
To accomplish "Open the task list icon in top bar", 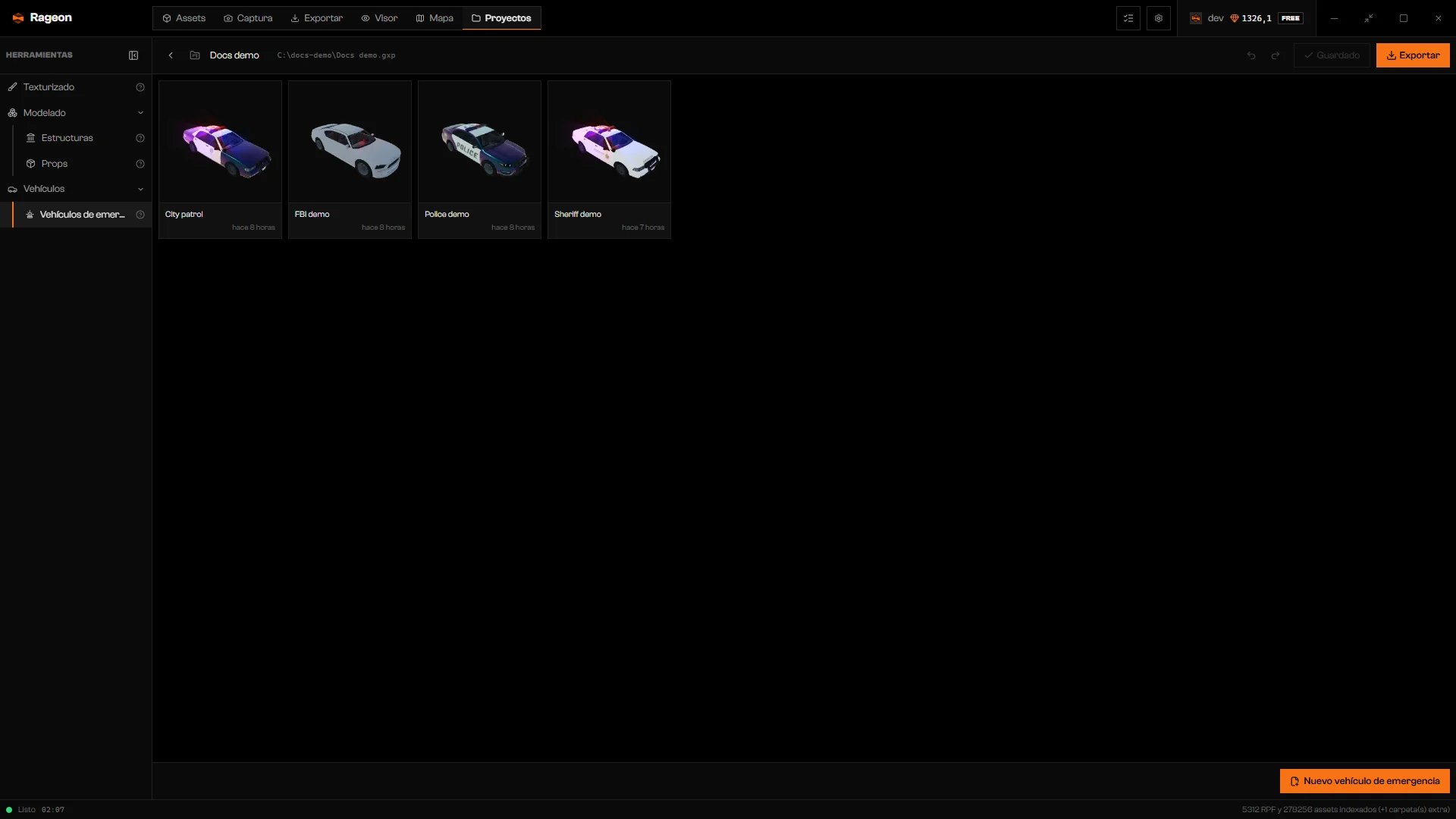I will tap(1128, 18).
